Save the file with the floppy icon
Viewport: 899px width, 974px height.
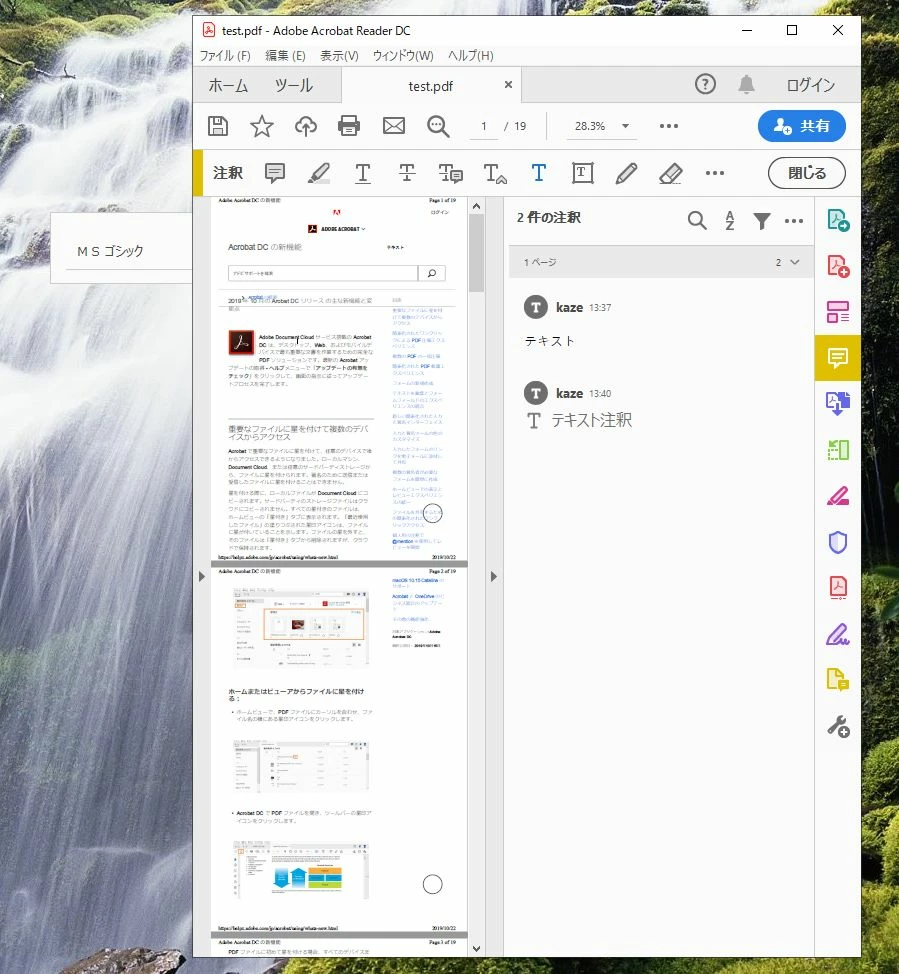pyautogui.click(x=217, y=126)
